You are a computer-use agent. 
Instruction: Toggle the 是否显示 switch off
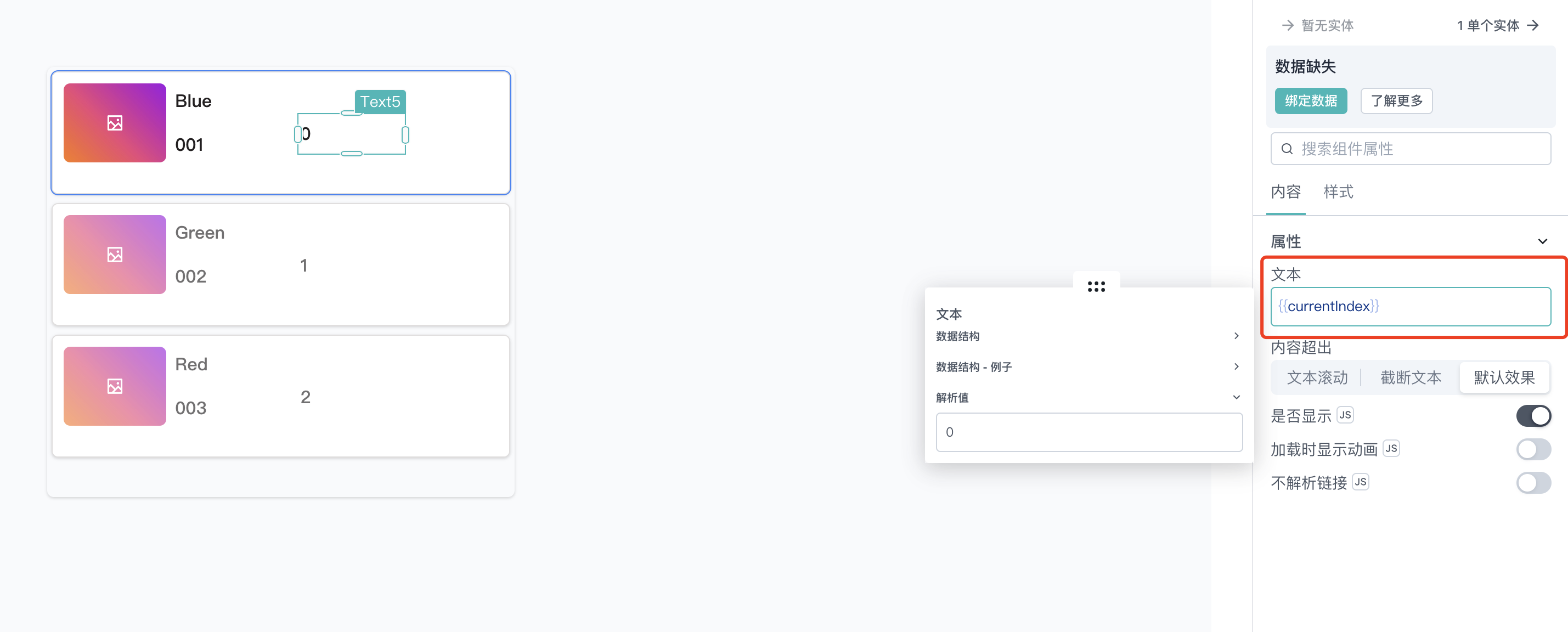click(1533, 416)
